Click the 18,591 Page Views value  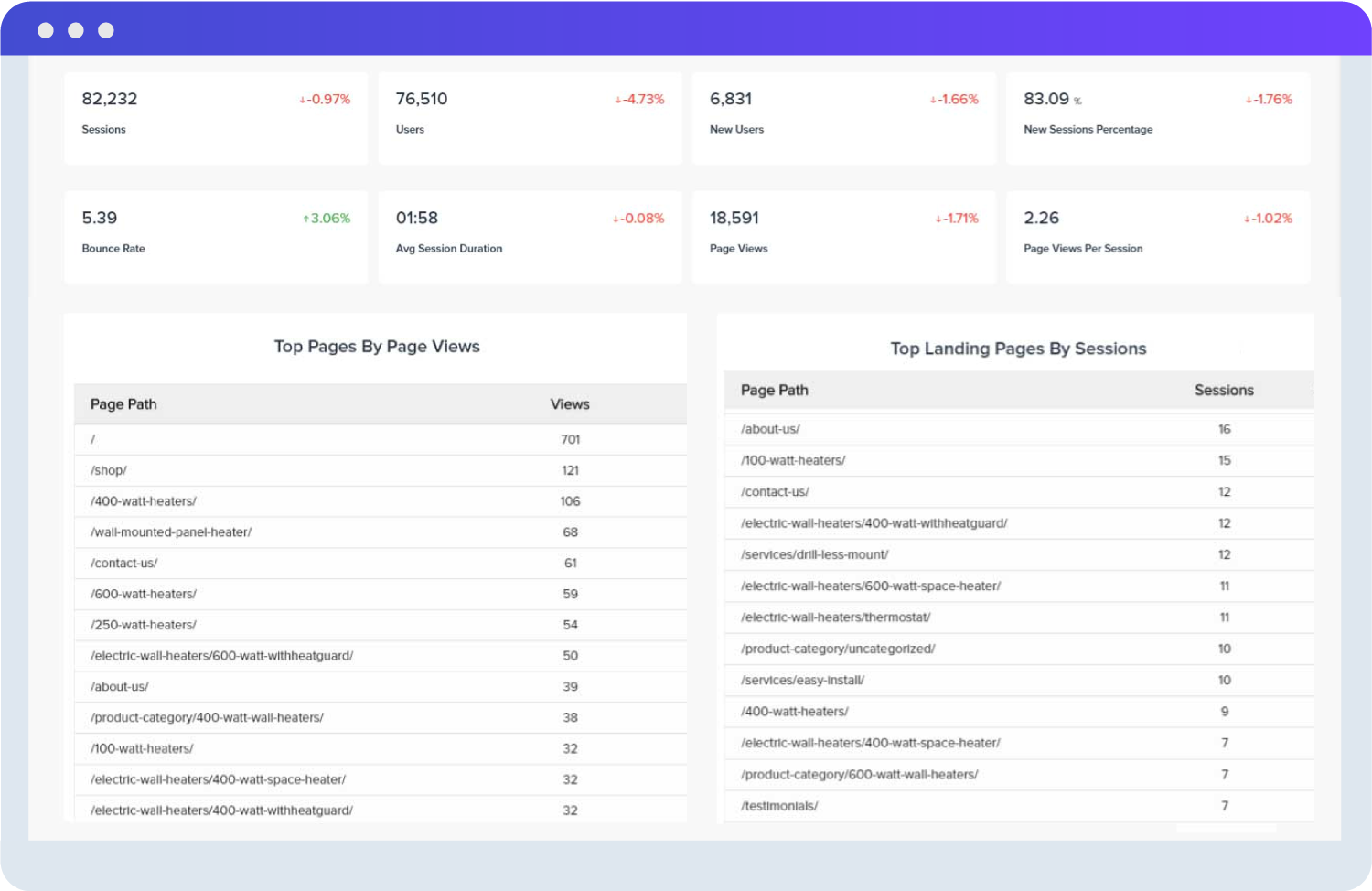point(734,218)
